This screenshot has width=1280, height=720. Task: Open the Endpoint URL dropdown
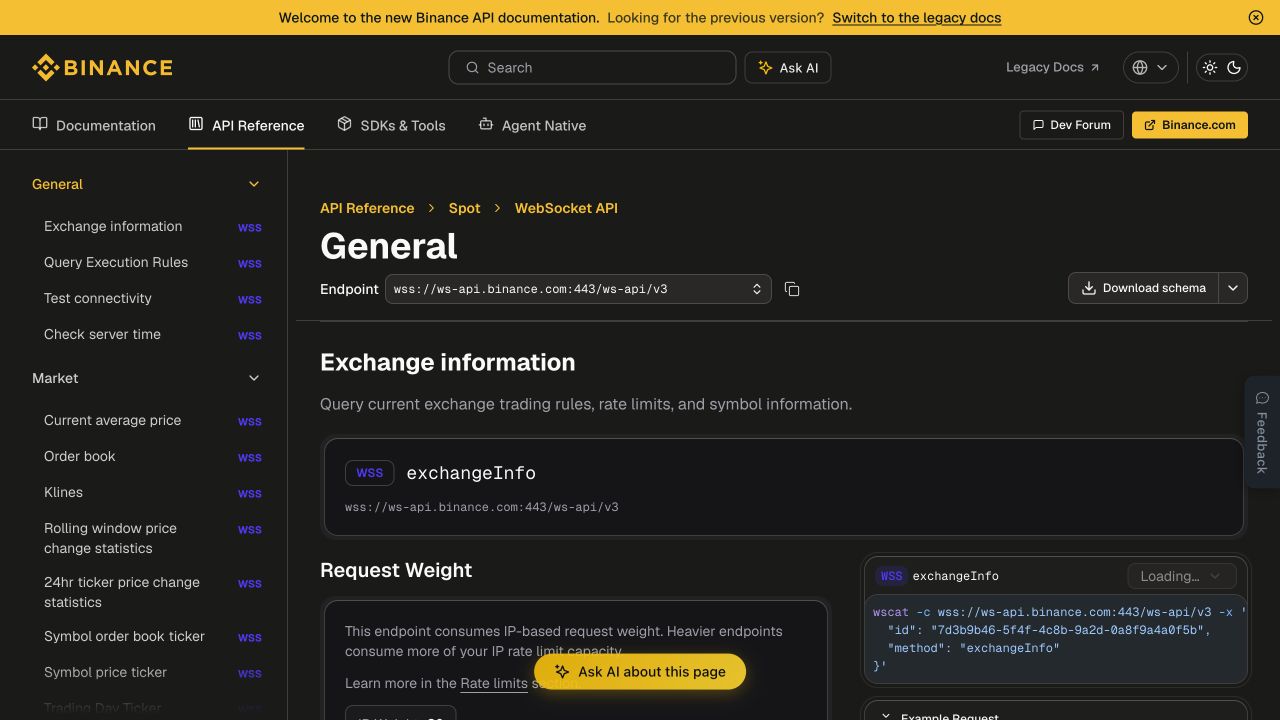[578, 289]
